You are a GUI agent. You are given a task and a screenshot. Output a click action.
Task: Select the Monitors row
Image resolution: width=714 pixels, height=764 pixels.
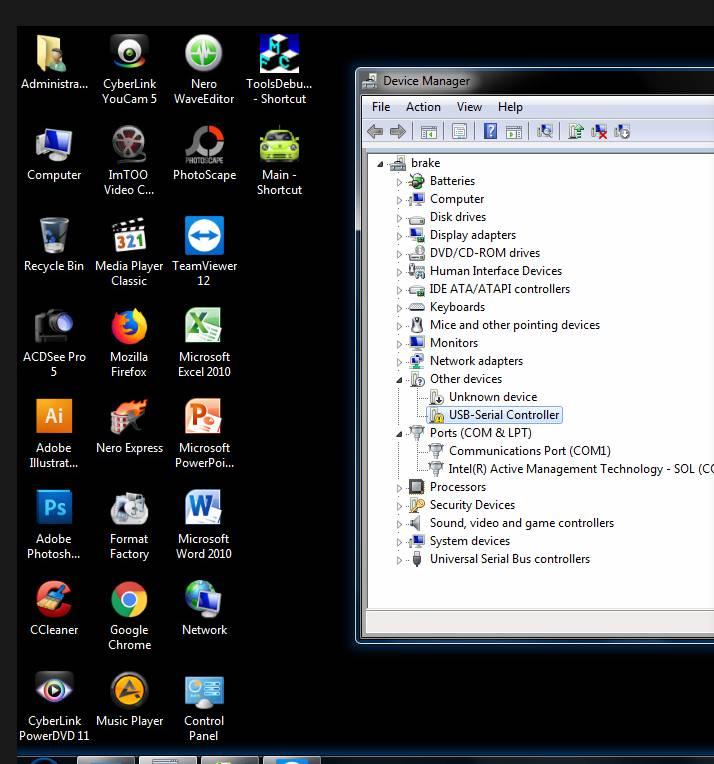pyautogui.click(x=454, y=343)
